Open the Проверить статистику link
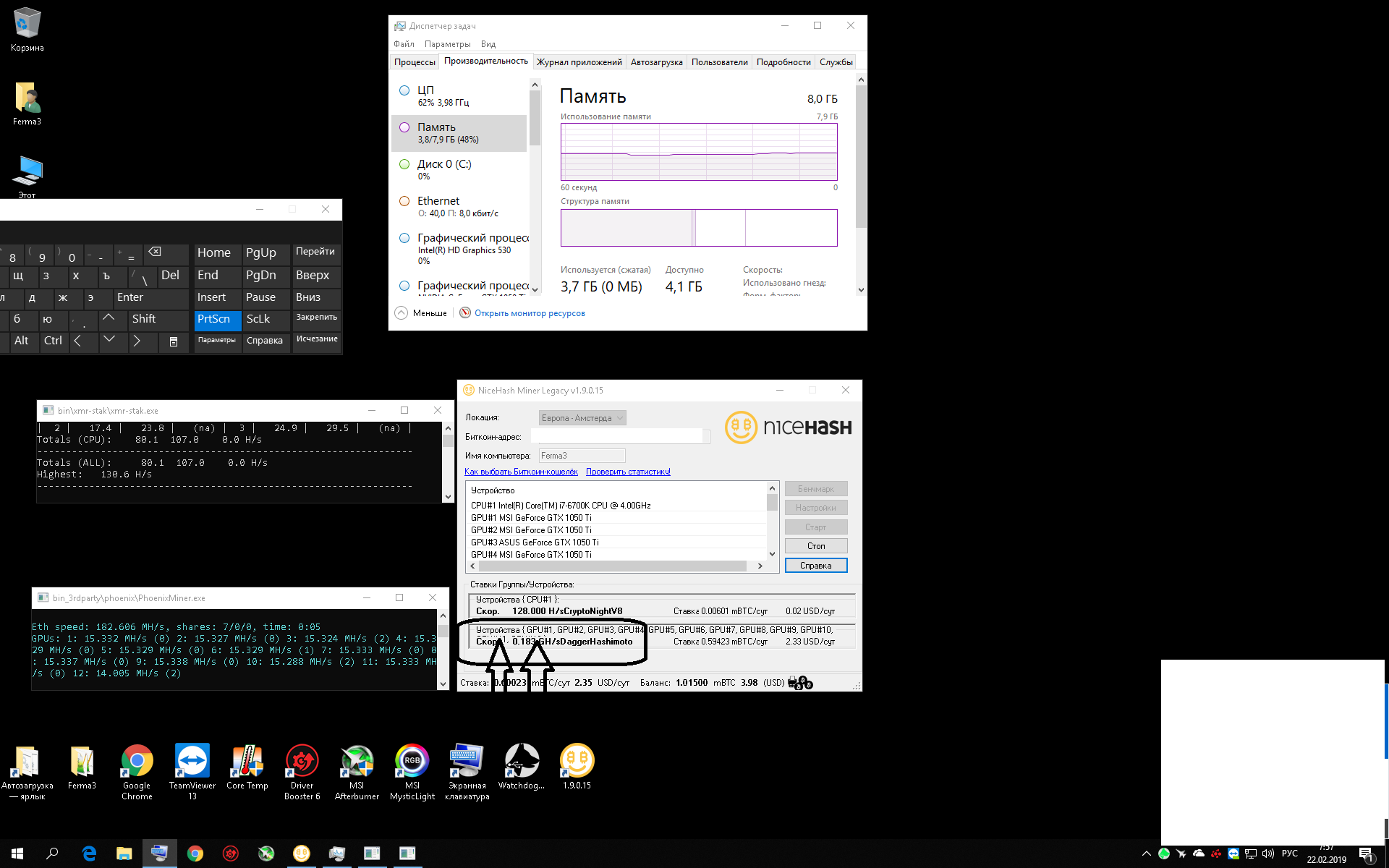1389x868 pixels. click(x=628, y=471)
